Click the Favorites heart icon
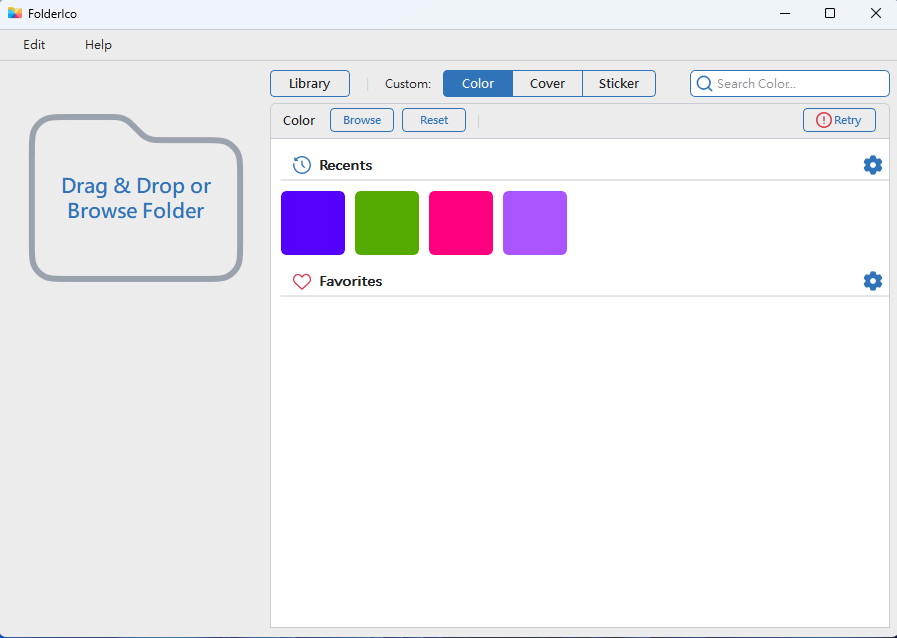Viewport: 897px width, 638px height. [301, 282]
